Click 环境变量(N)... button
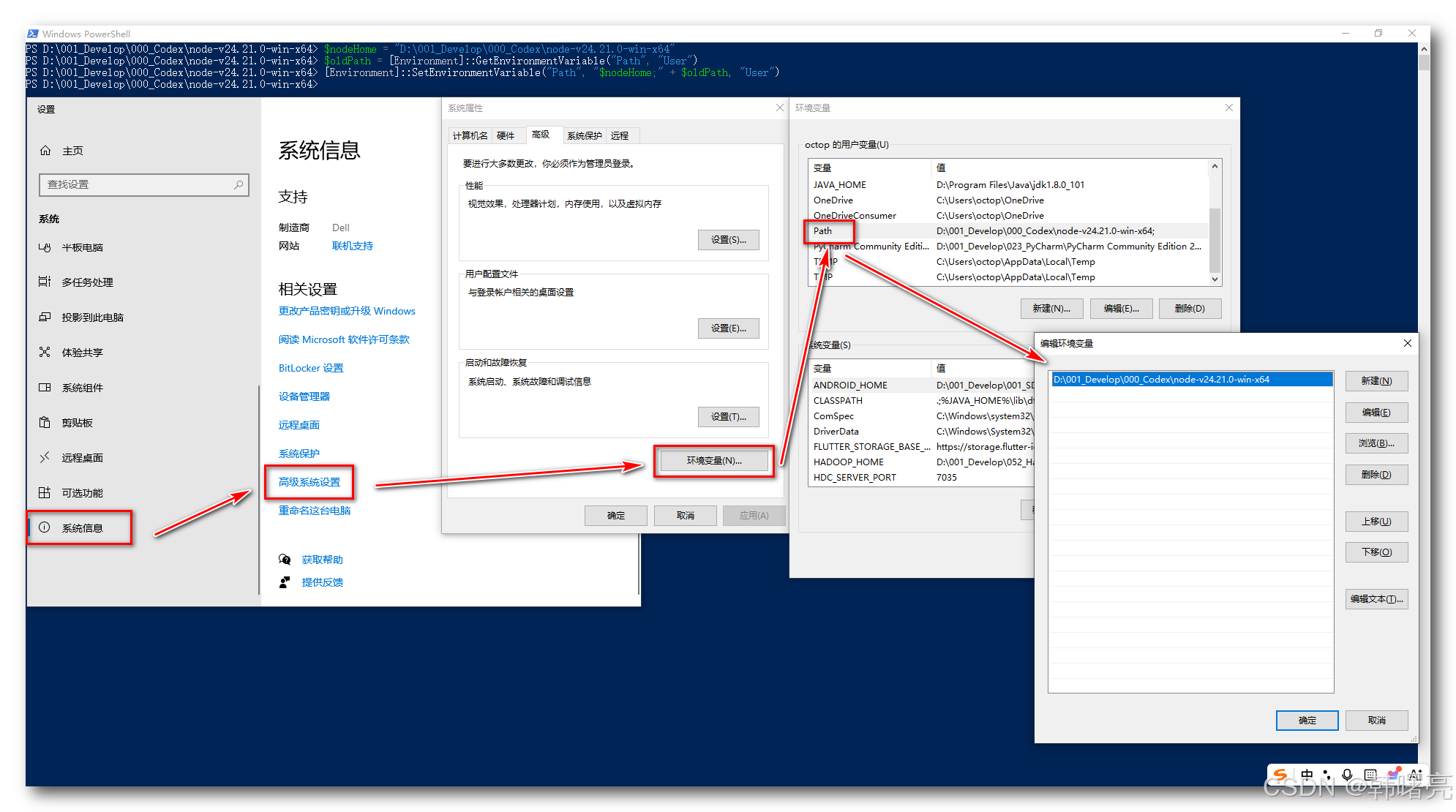 [x=714, y=461]
